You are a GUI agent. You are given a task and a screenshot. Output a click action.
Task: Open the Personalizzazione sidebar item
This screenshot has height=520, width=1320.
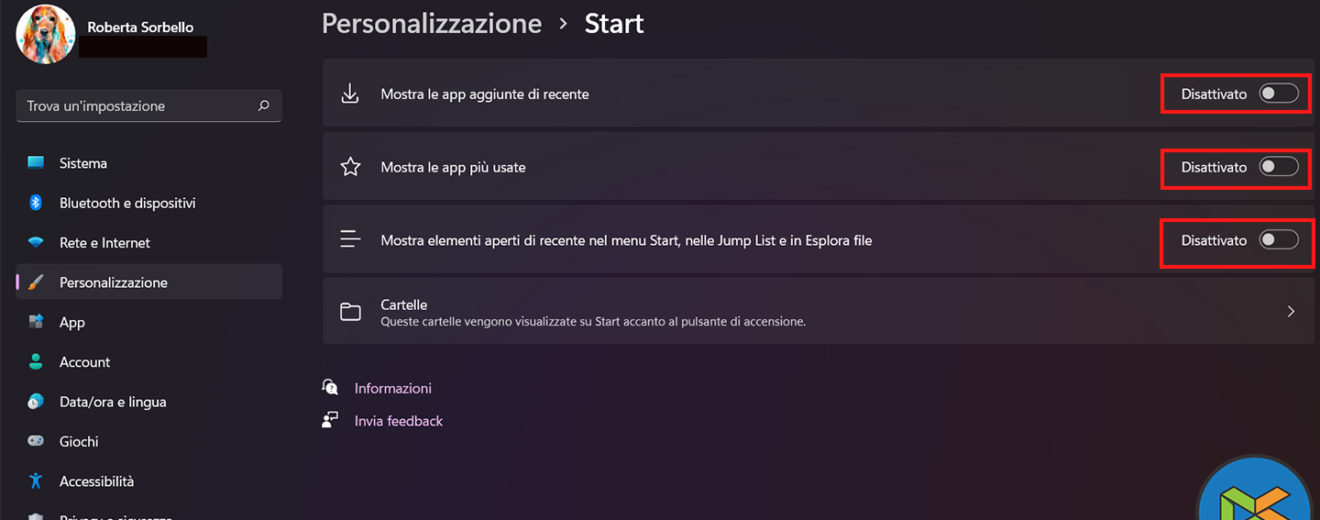113,283
